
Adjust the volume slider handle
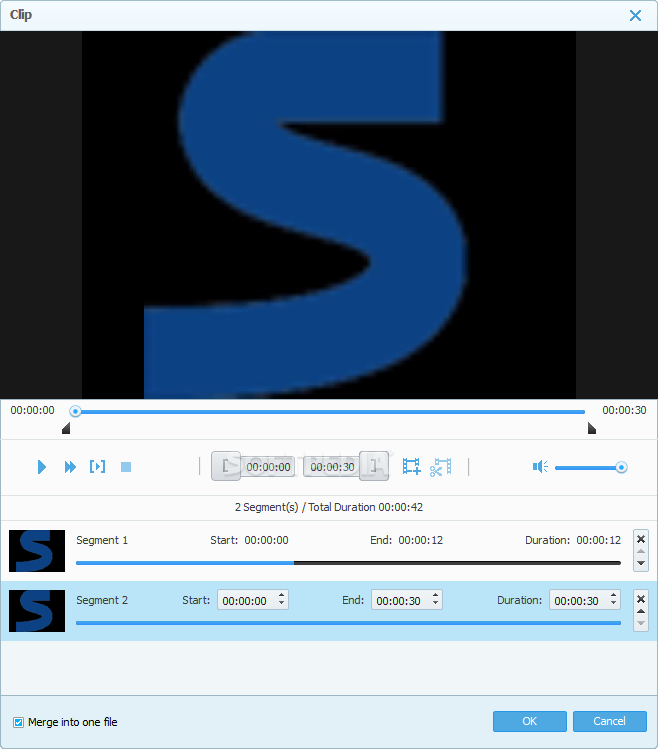point(621,467)
